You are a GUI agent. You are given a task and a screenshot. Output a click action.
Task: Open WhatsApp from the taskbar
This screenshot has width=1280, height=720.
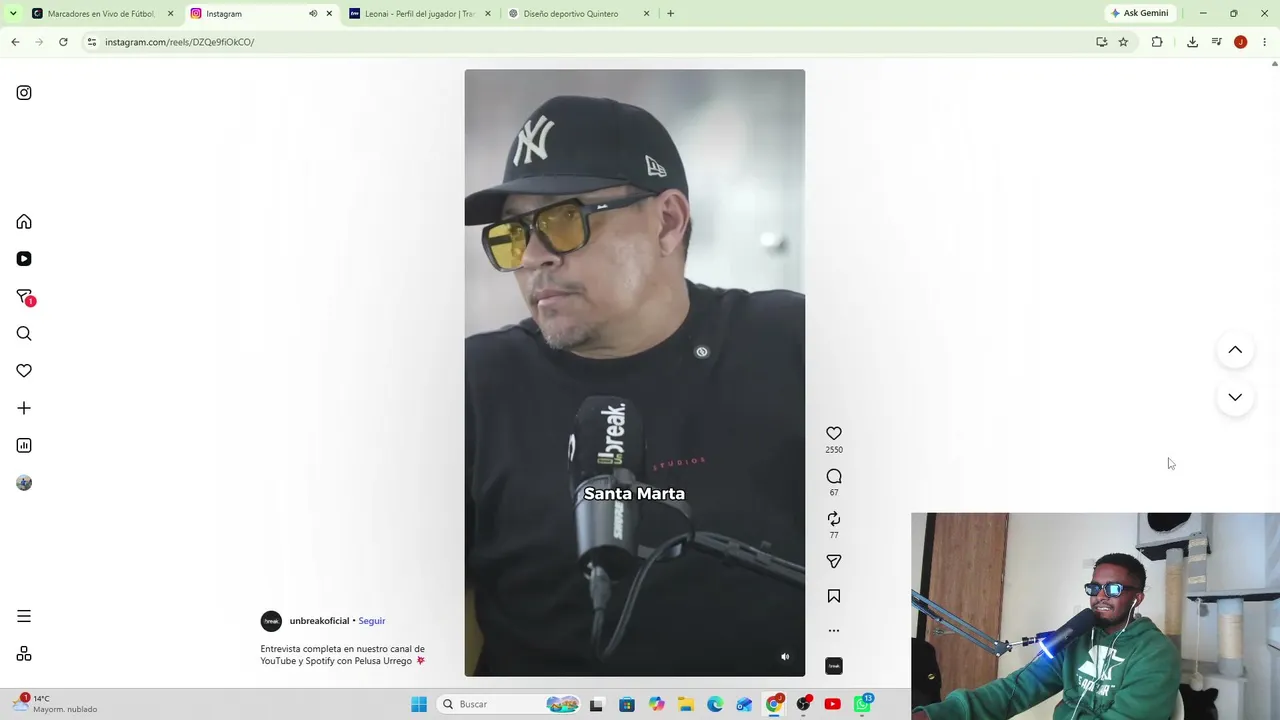[x=862, y=704]
